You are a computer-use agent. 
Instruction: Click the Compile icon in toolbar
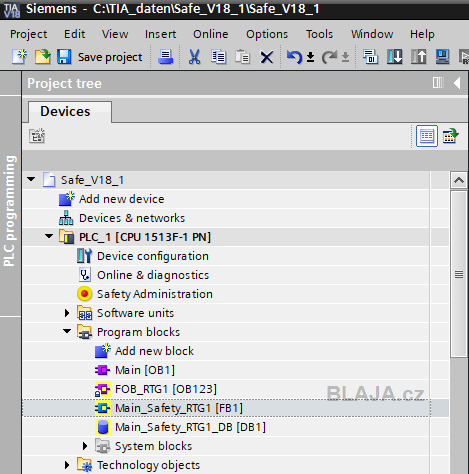(370, 57)
